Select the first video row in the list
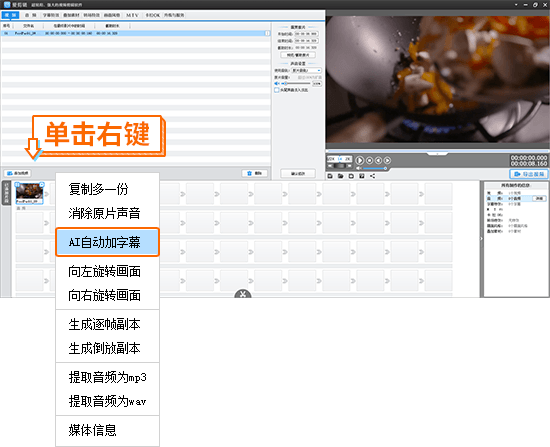Image resolution: width=550 pixels, height=447 pixels. coord(135,33)
